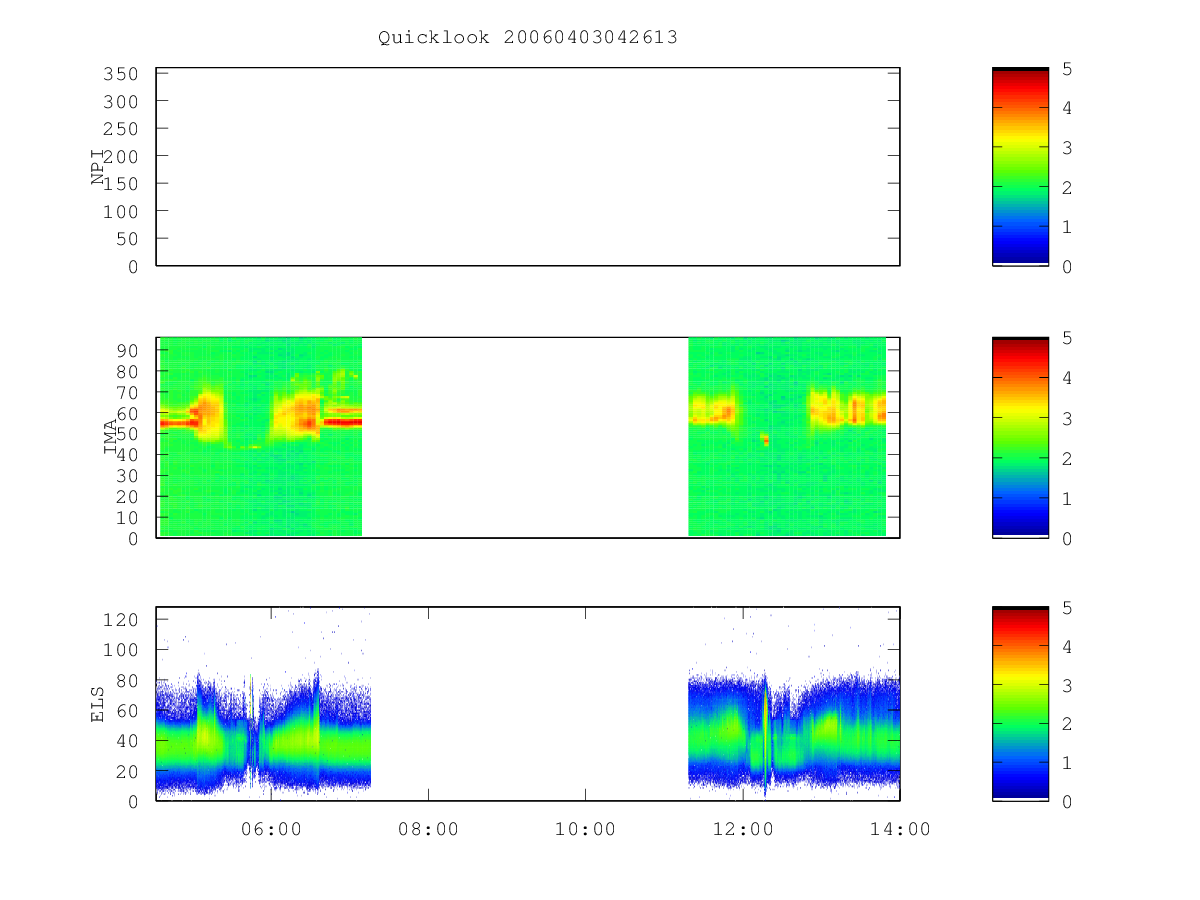Click the 350 tick label on NPI axis

click(120, 74)
